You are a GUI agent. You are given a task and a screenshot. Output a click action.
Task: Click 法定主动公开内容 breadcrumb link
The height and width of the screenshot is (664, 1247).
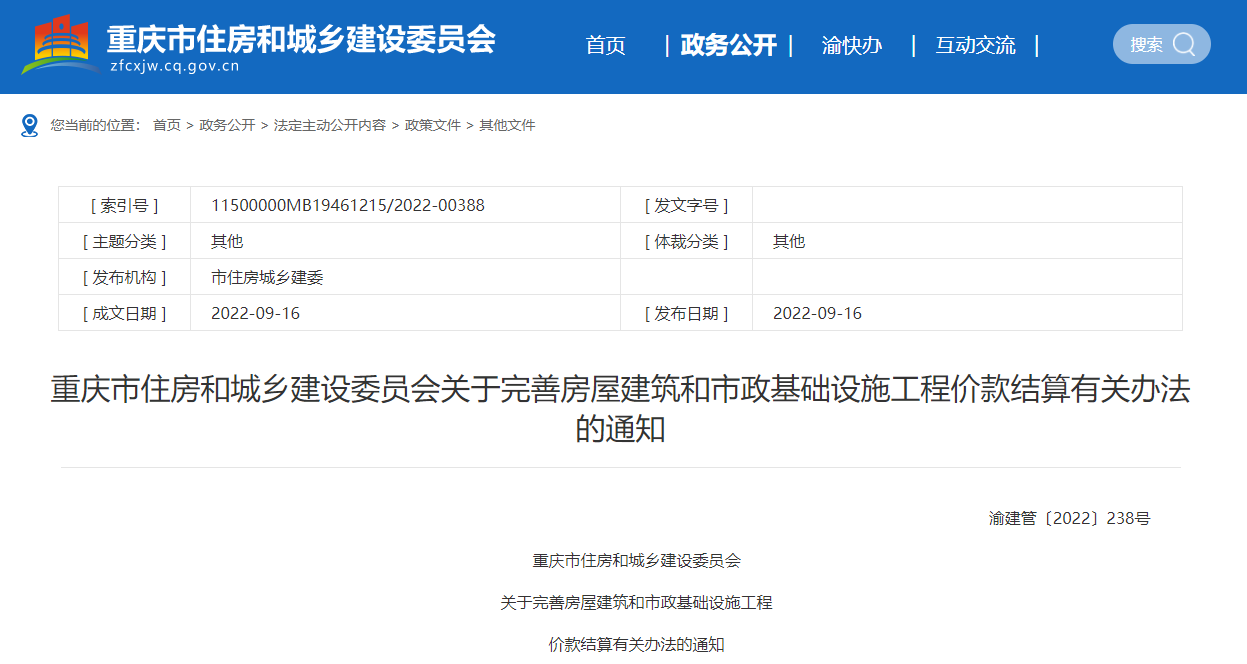(x=330, y=125)
